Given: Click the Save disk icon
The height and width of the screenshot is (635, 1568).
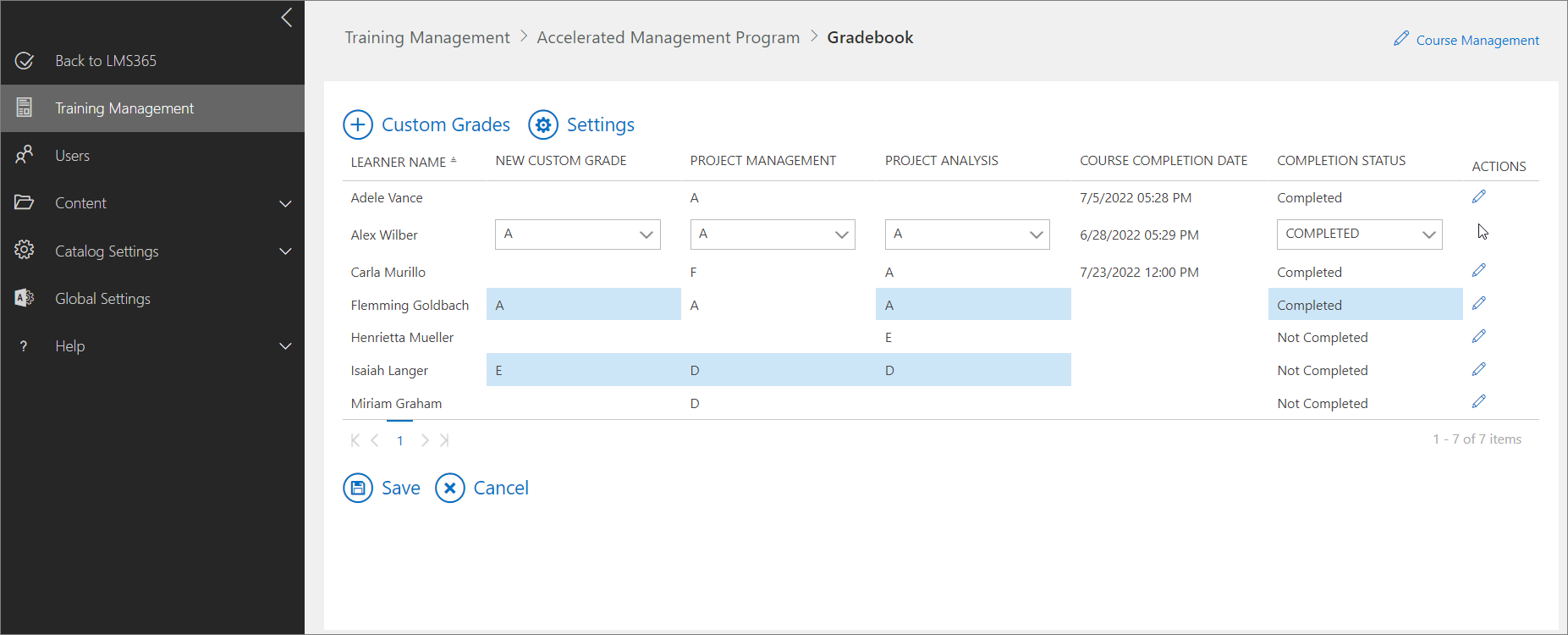Looking at the screenshot, I should [x=358, y=488].
